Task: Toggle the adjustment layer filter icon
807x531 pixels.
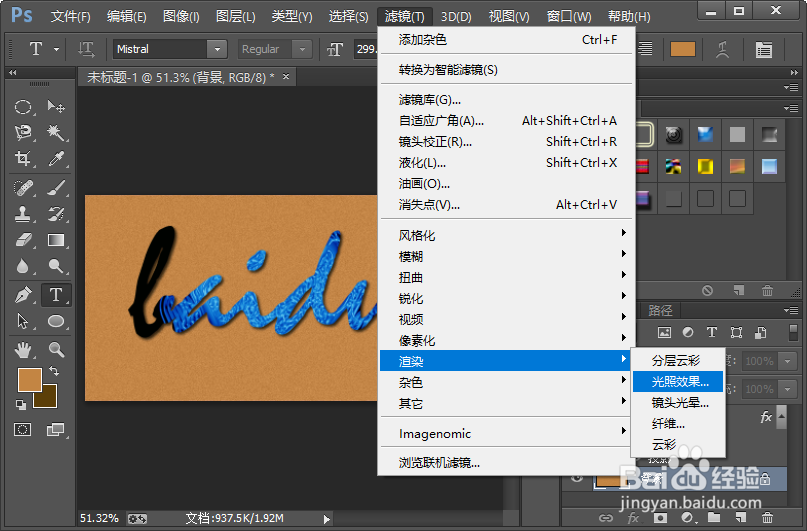Action: [688, 332]
